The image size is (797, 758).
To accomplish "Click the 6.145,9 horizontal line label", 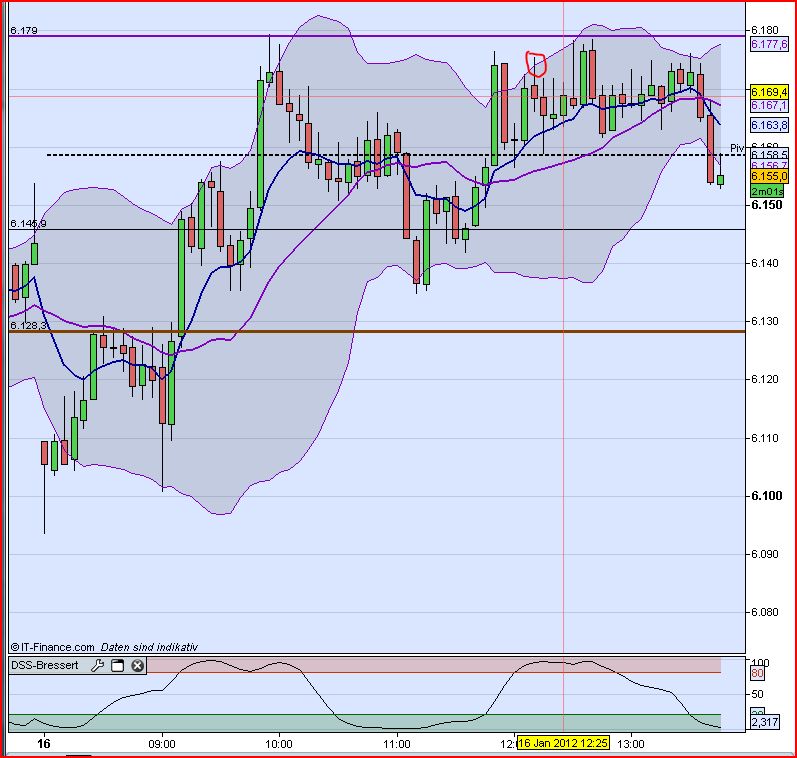I will pyautogui.click(x=28, y=224).
